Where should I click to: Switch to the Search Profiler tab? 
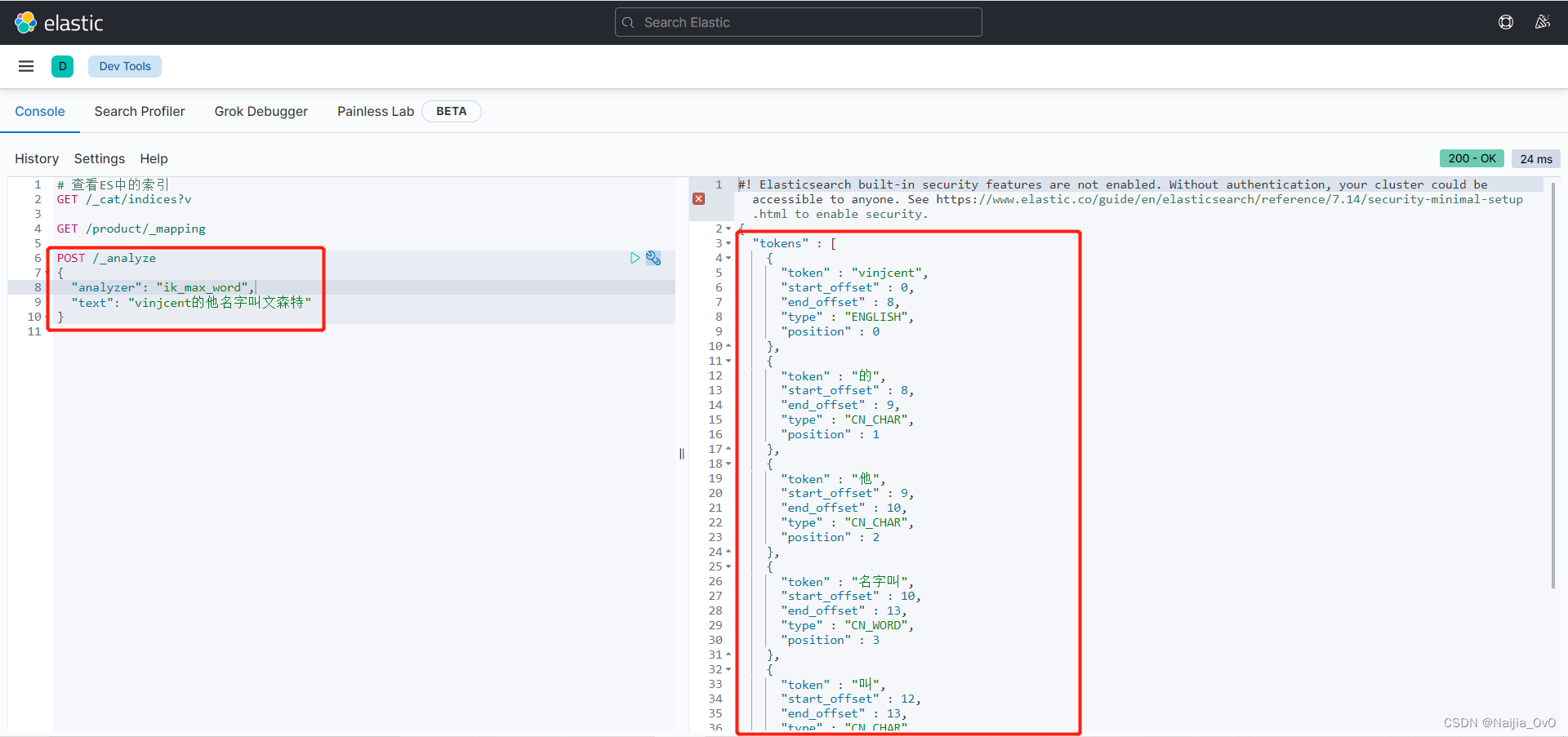tap(140, 112)
